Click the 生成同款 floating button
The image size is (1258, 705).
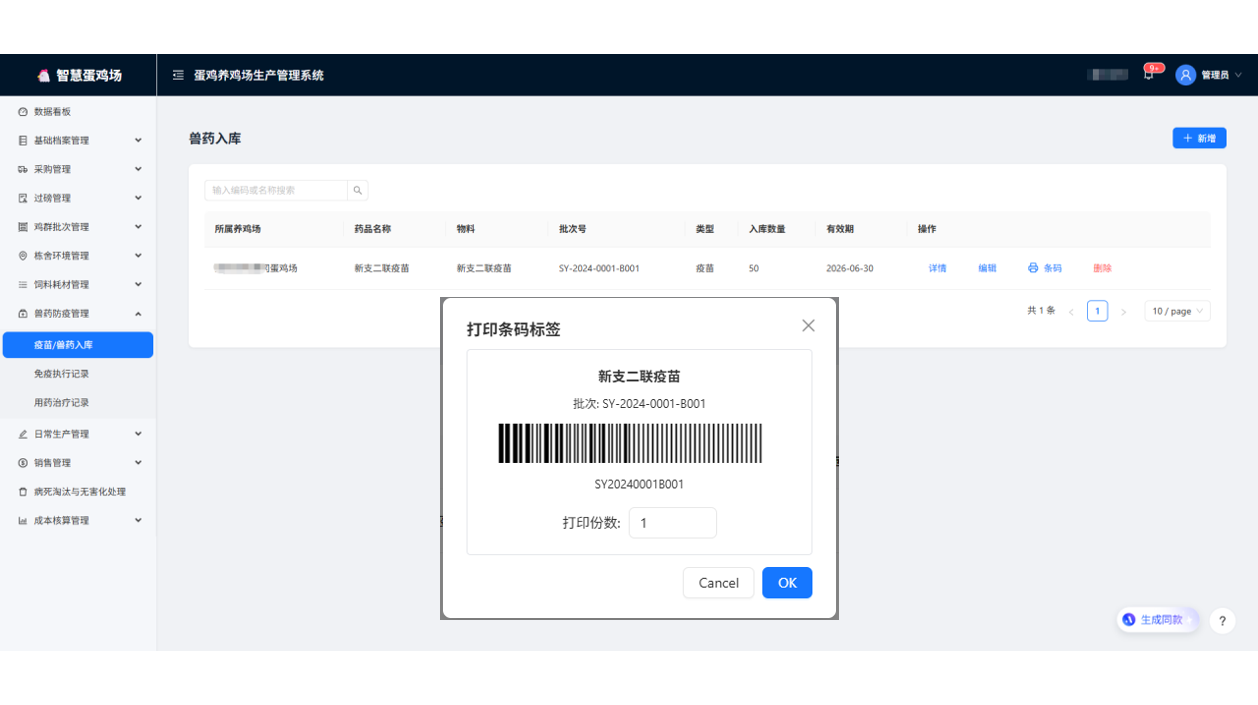[x=1157, y=620]
